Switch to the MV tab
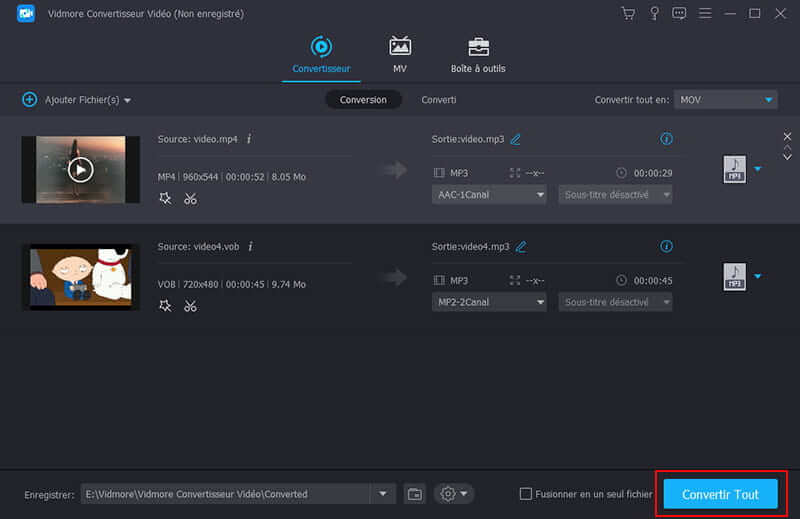The image size is (800, 519). 399,56
